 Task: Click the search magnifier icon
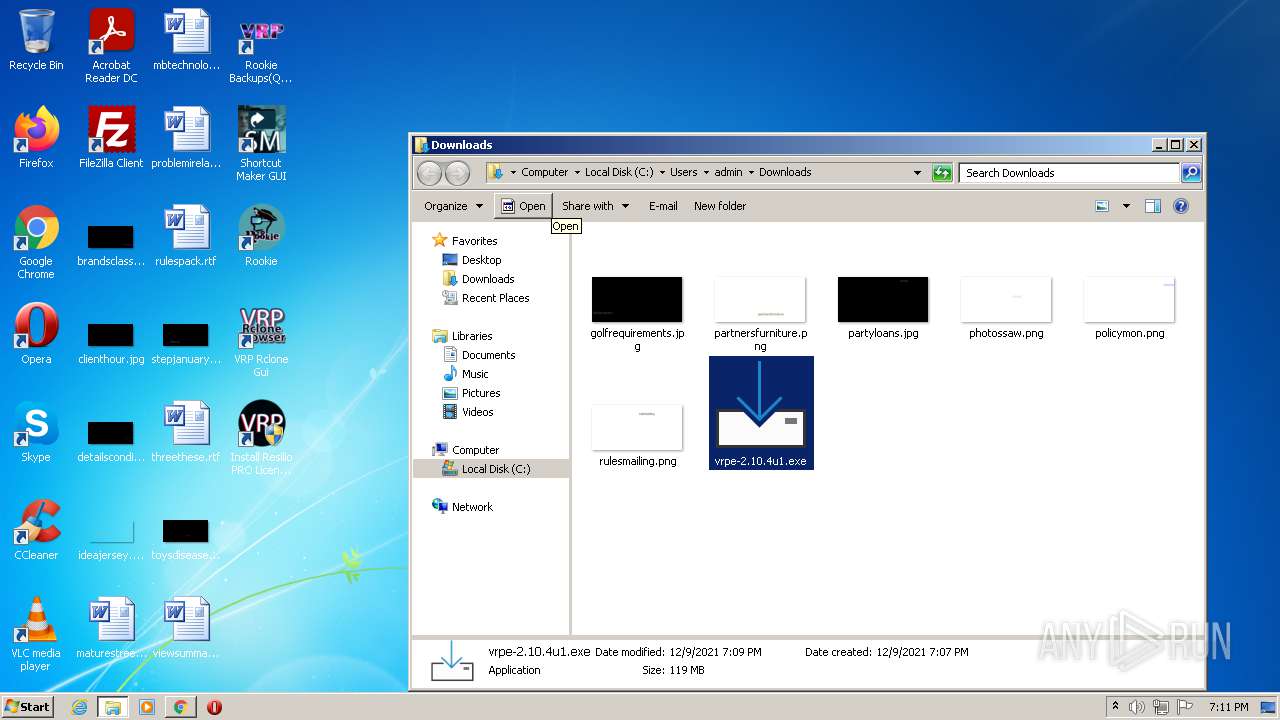[1190, 173]
